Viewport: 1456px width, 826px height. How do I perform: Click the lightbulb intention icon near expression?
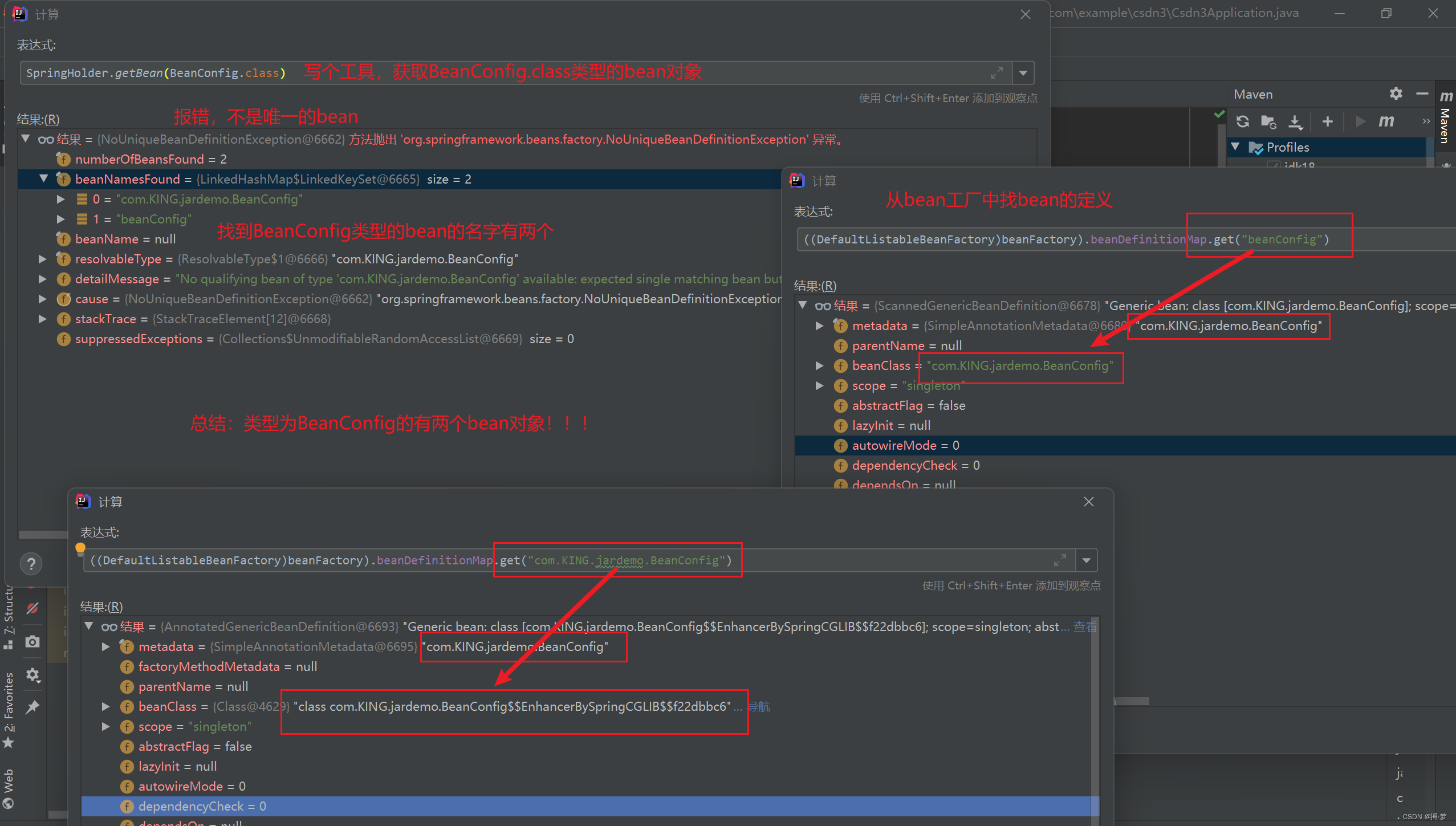pyautogui.click(x=80, y=549)
